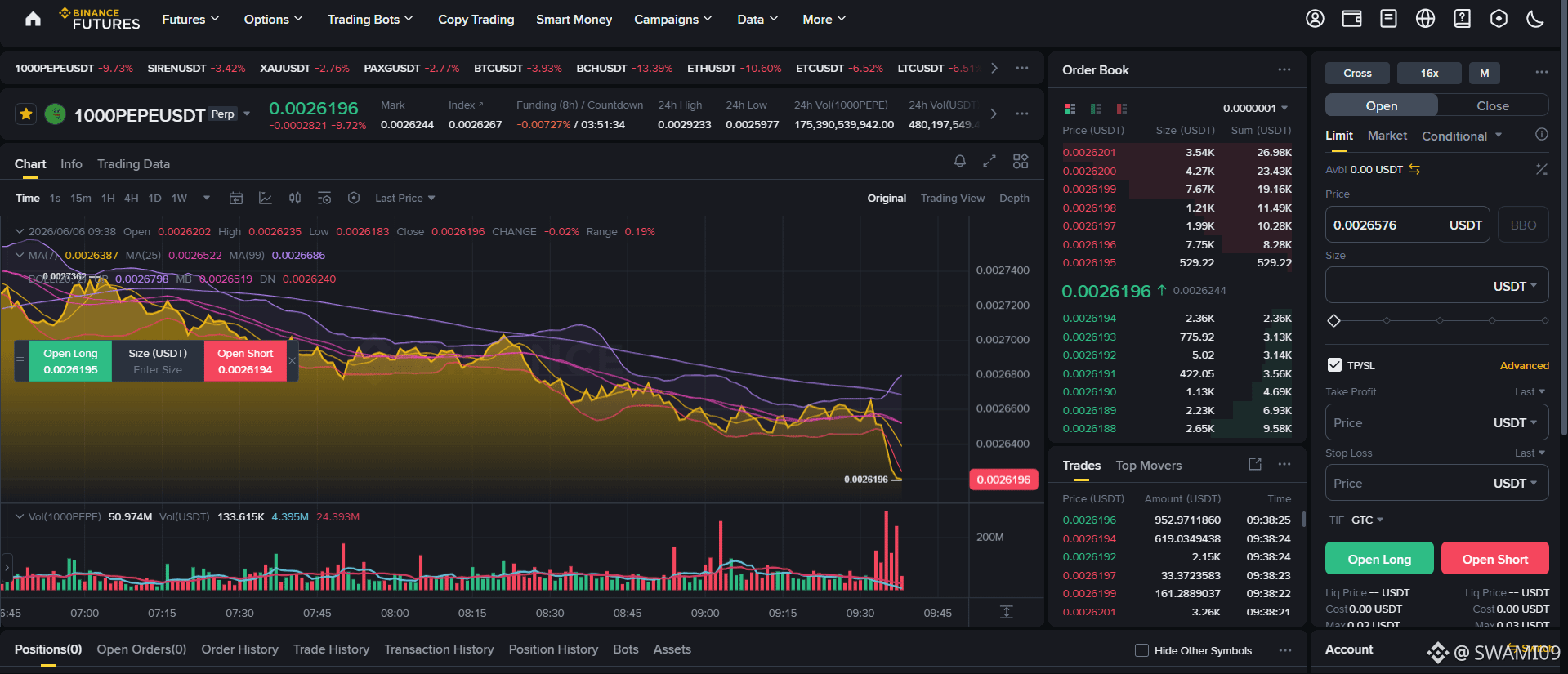Click the home icon in top navigation
This screenshot has width=1568, height=674.
33,19
